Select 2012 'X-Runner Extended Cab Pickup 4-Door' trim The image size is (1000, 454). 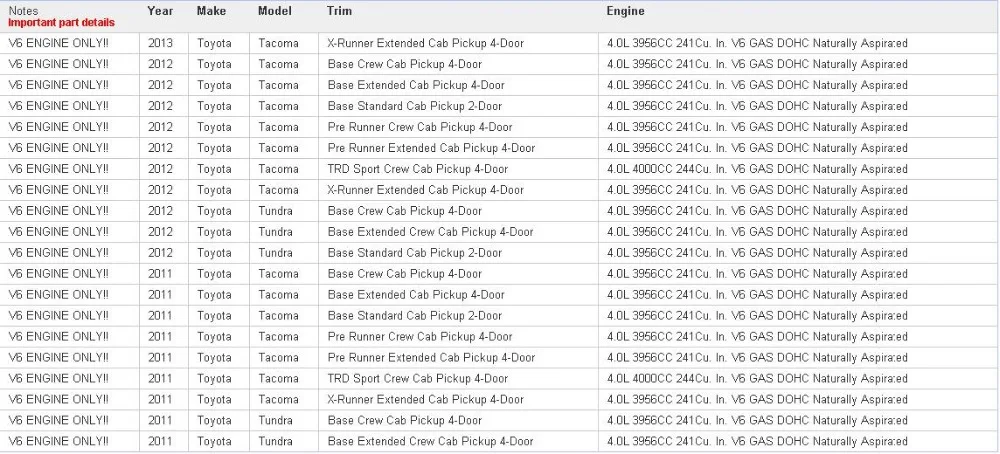tap(425, 190)
